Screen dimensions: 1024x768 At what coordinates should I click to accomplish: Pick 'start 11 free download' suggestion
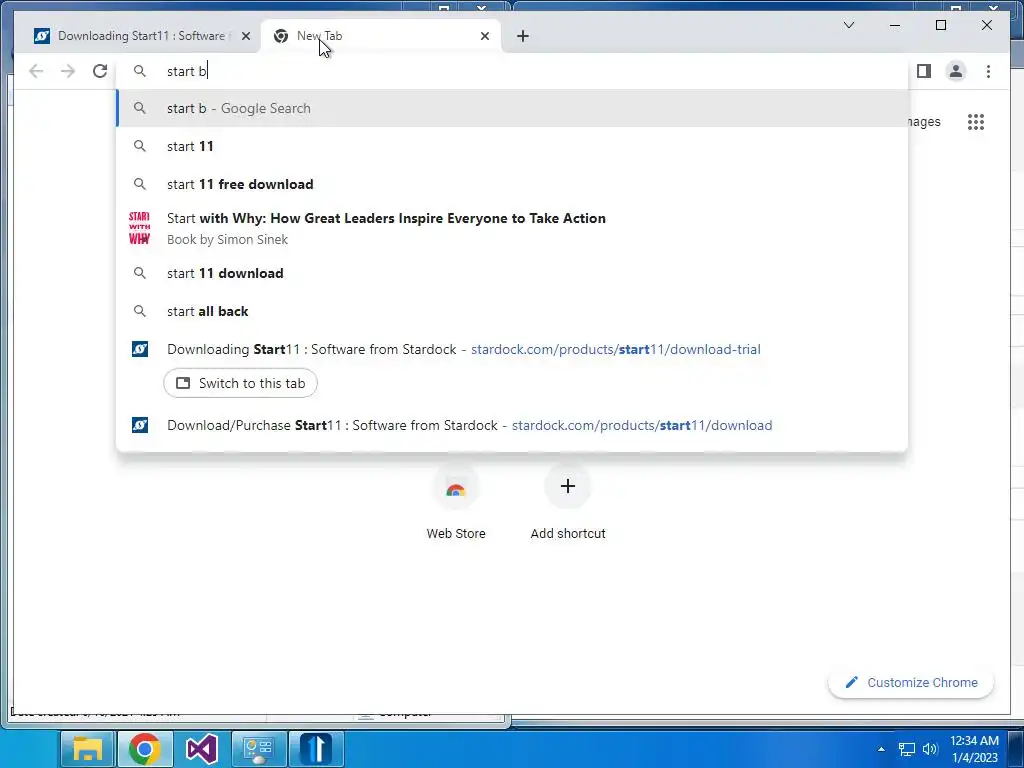pos(512,184)
